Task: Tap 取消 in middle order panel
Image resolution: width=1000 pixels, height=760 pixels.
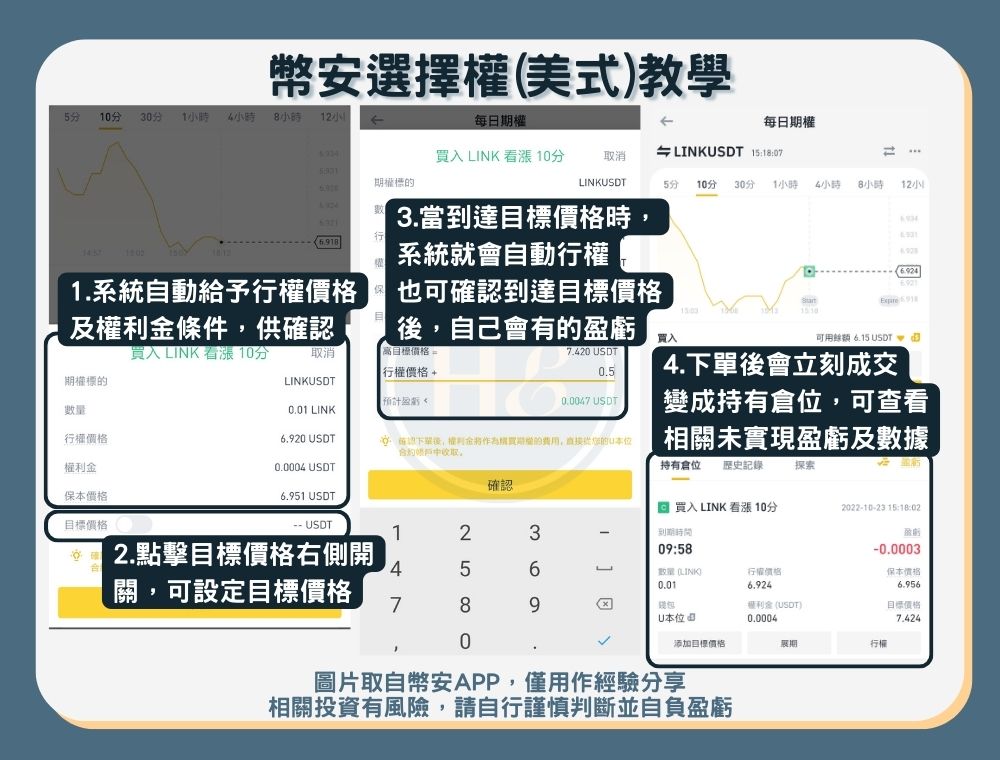Action: (x=615, y=156)
